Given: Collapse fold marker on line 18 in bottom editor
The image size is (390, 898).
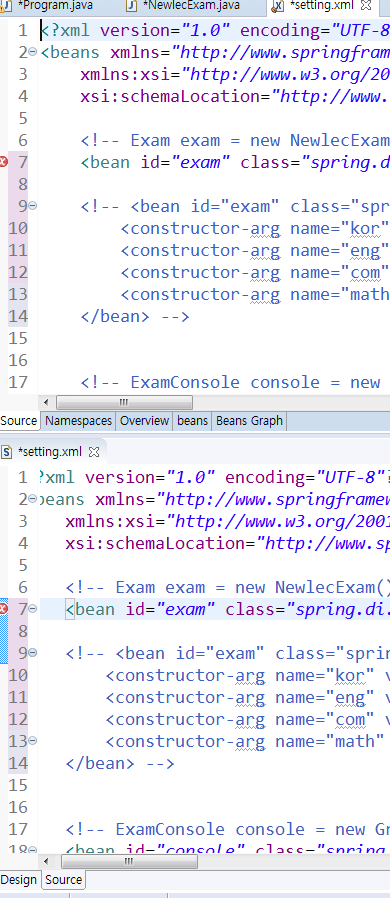Looking at the screenshot, I should click(33, 850).
